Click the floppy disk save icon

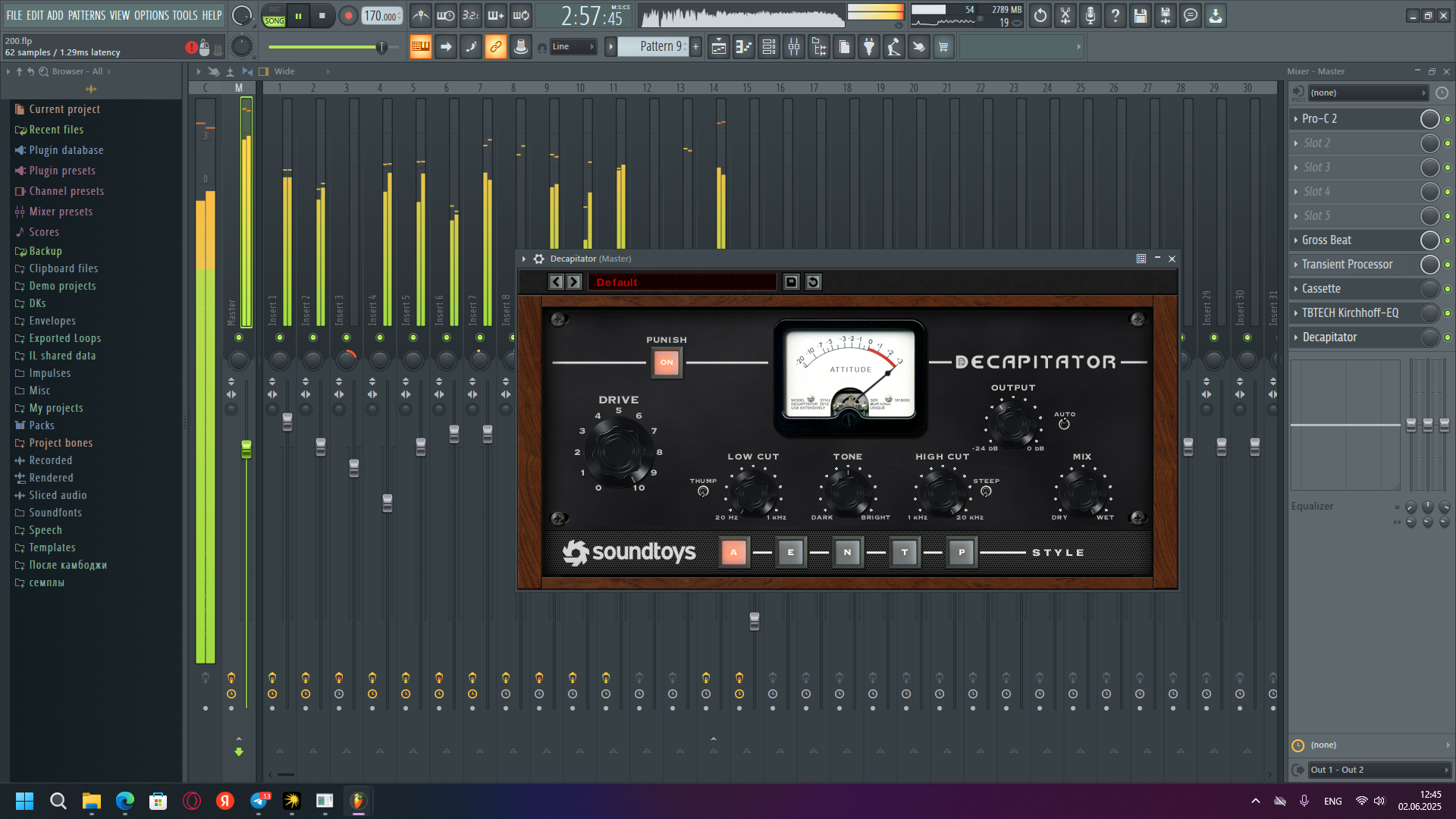point(1141,15)
